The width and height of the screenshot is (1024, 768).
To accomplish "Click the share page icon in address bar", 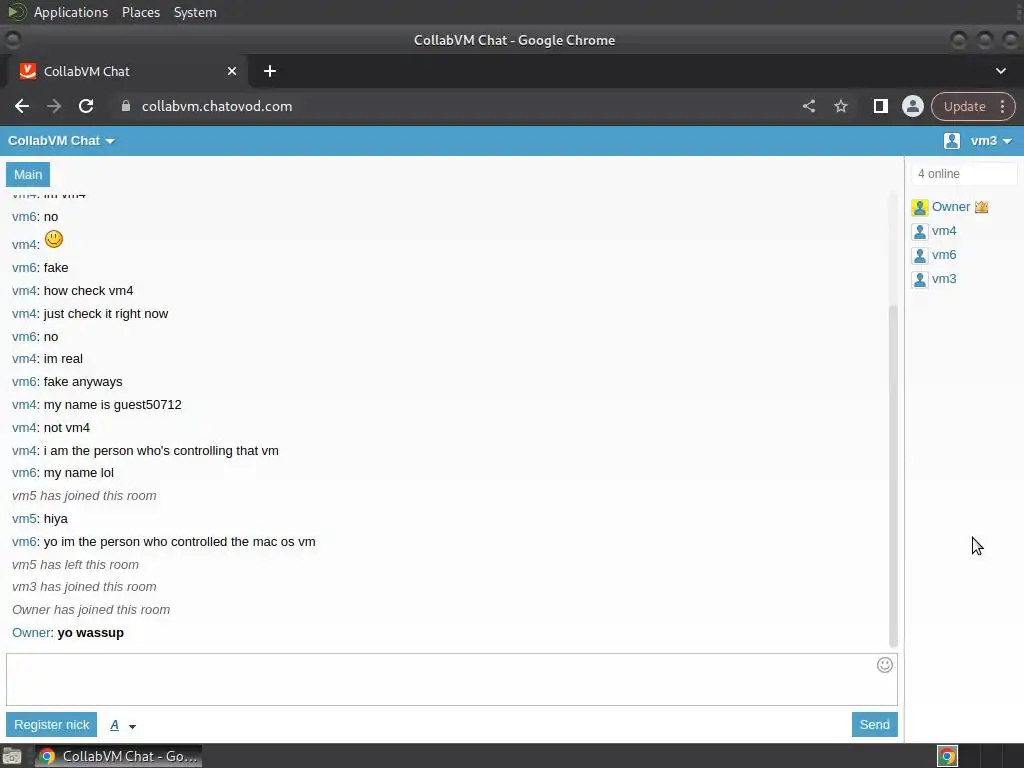I will (808, 106).
